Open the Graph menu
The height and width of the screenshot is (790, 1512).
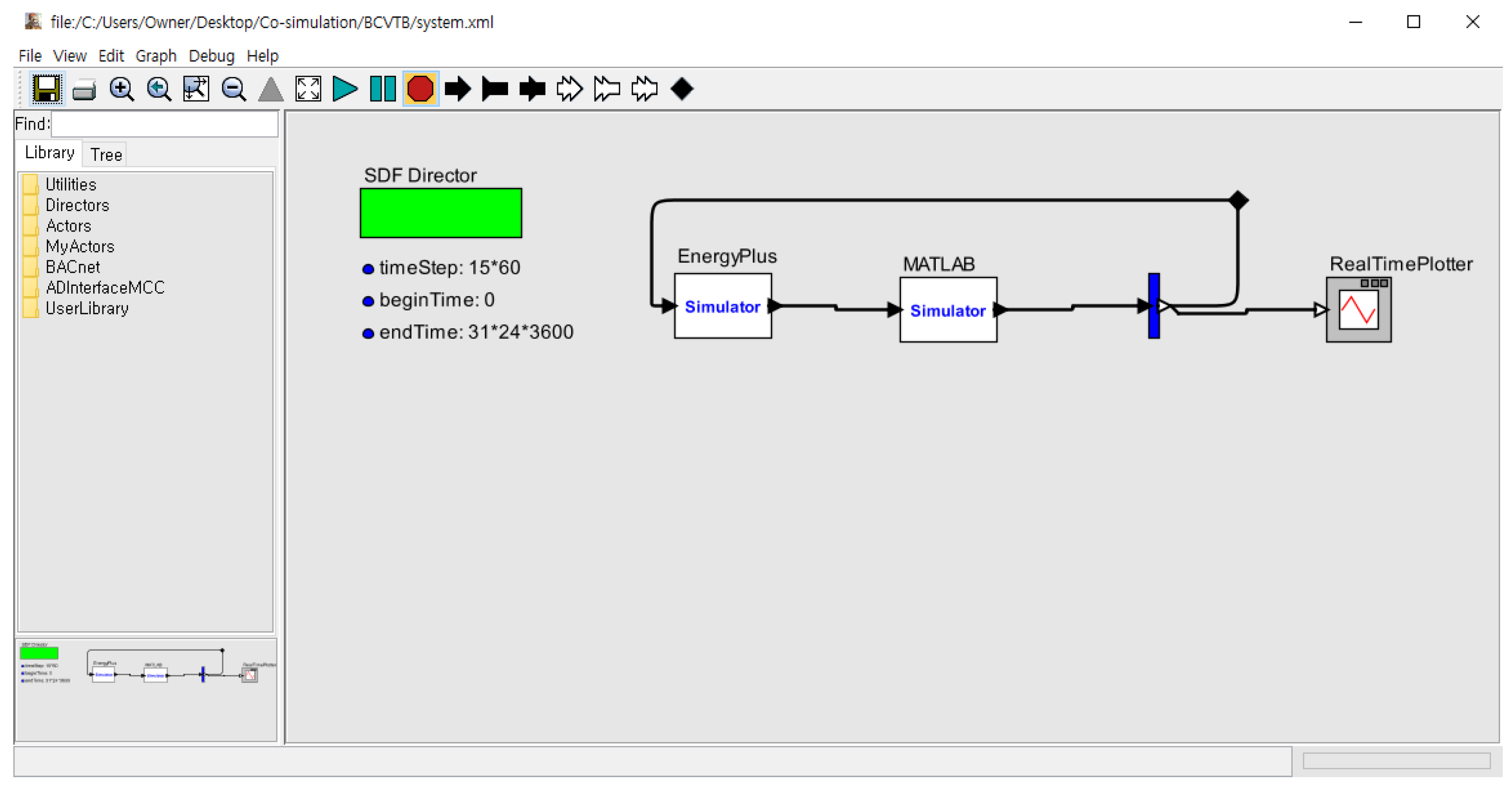pos(156,55)
